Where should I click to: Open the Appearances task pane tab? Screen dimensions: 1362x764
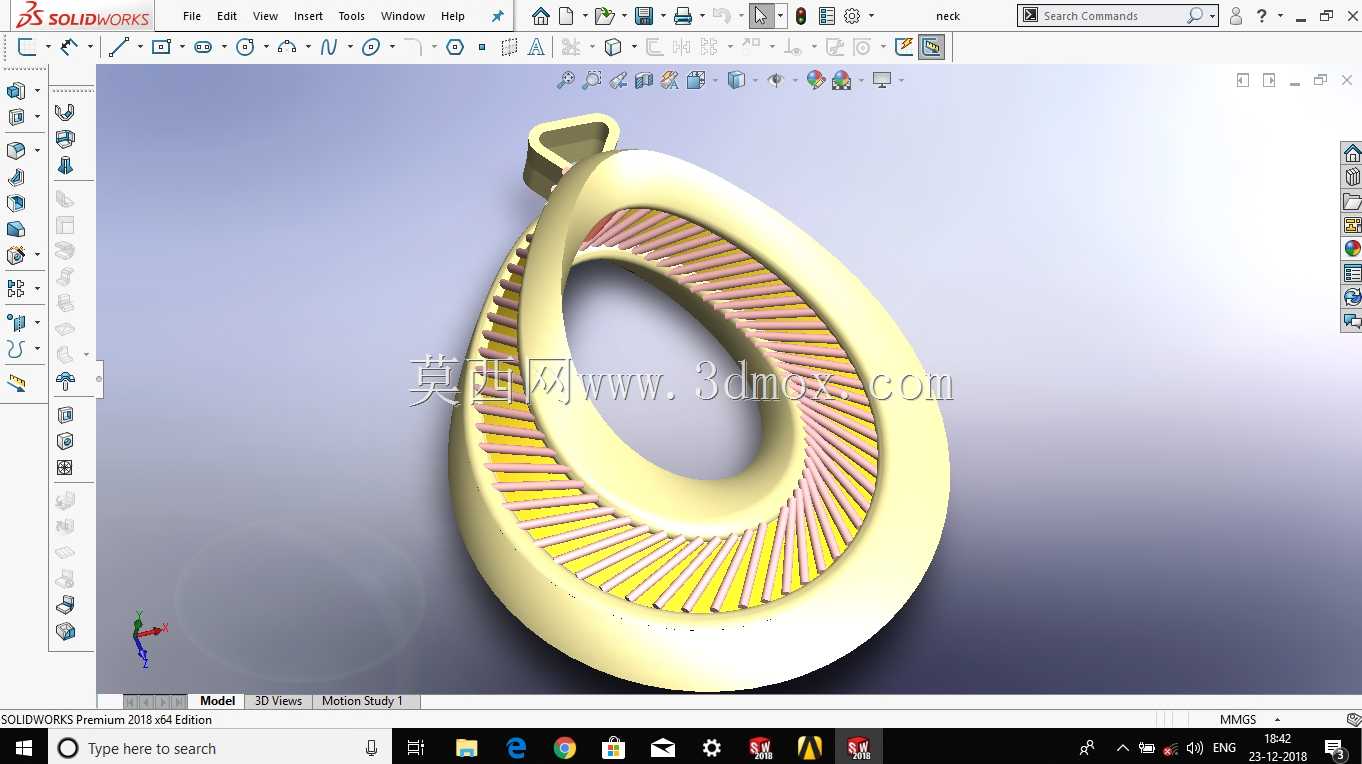(1352, 249)
